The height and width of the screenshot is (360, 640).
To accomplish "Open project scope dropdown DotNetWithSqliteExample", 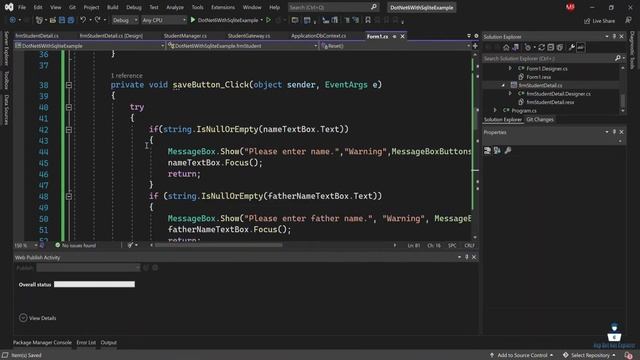I will (89, 46).
